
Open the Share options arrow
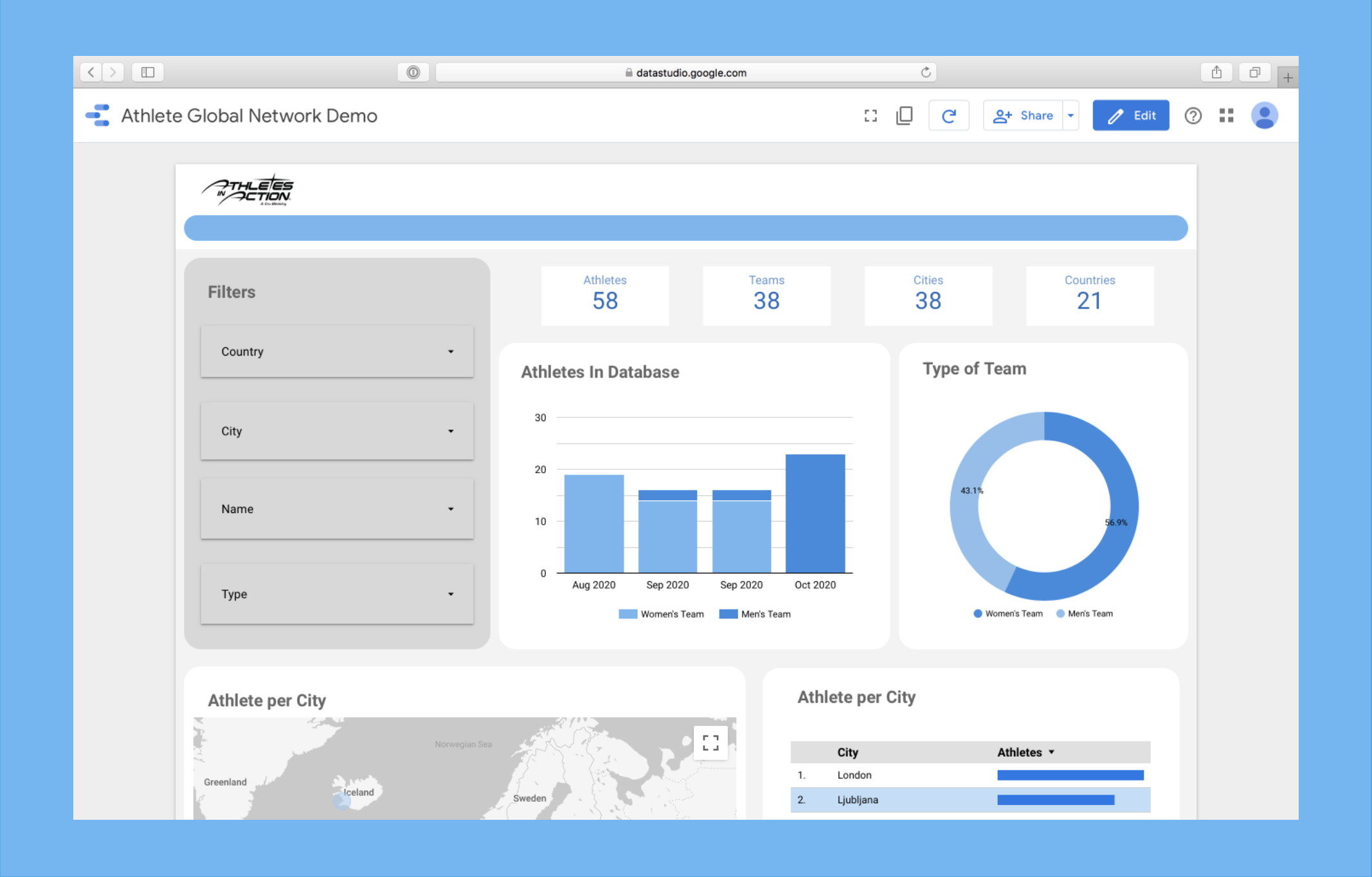coord(1070,116)
